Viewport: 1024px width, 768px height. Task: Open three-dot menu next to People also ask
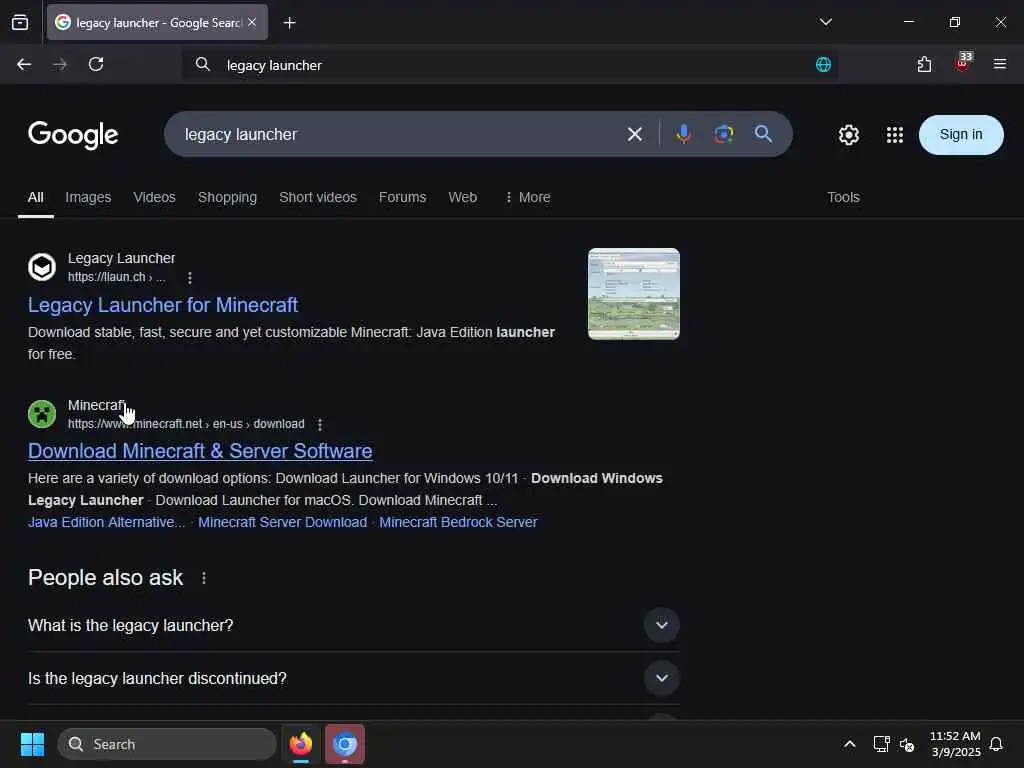coord(204,578)
